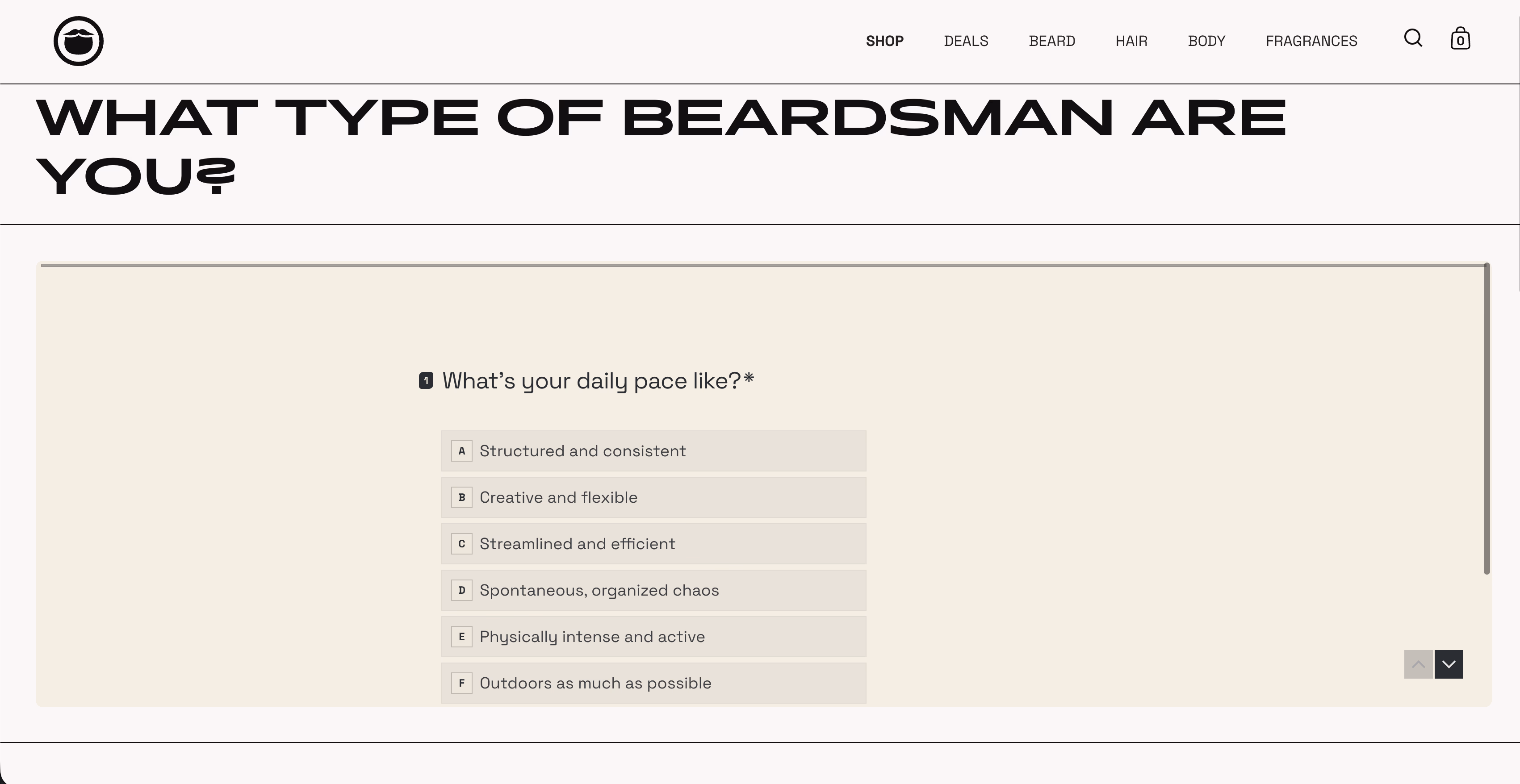Choose option E Physically intense and active
Image resolution: width=1520 pixels, height=784 pixels.
click(x=653, y=637)
